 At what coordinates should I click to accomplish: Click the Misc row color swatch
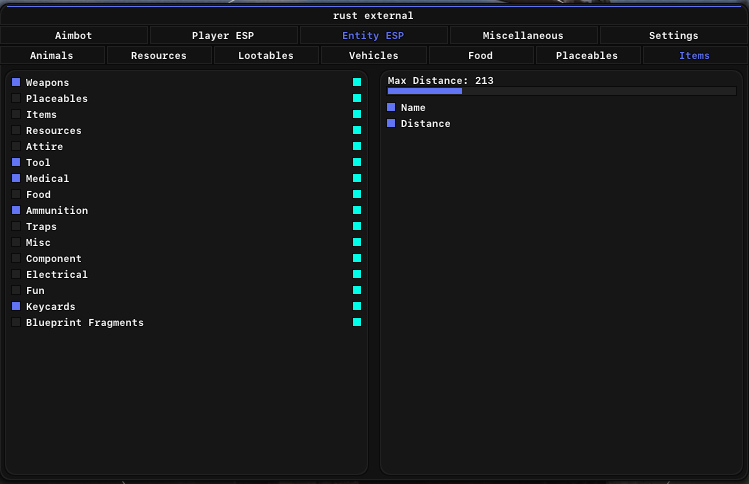357,242
